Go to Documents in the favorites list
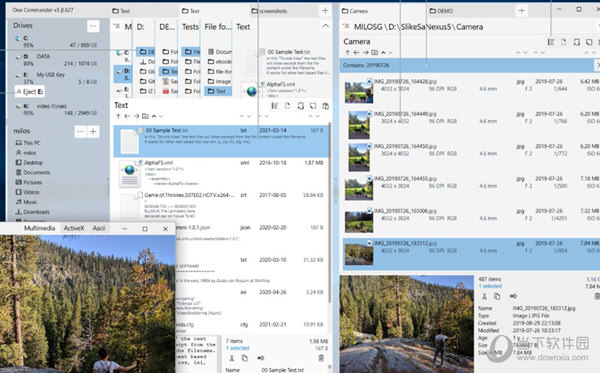This screenshot has width=600, height=373. (33, 173)
